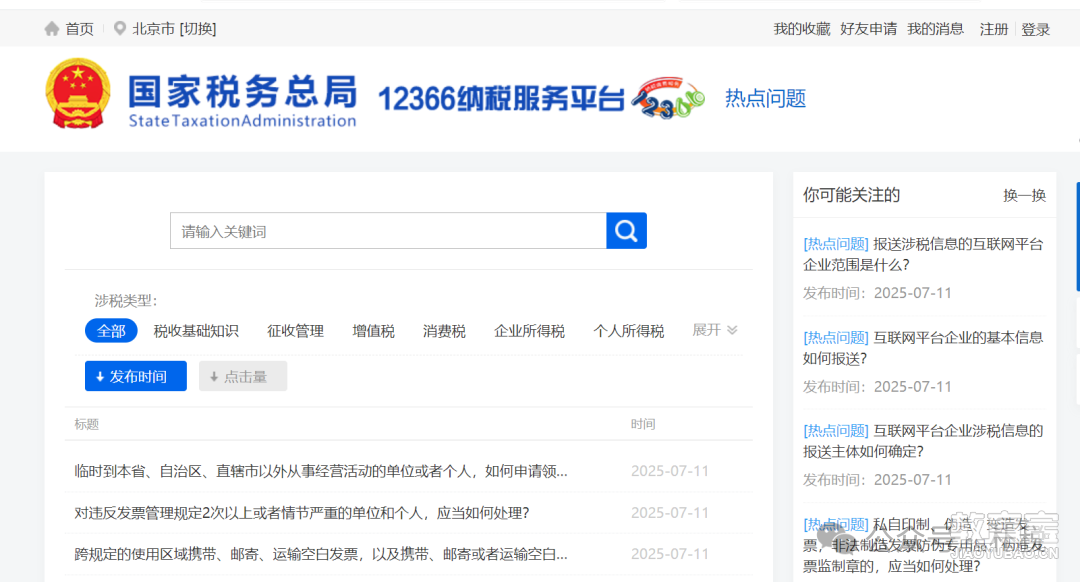Click the 12366 mascot logo graphic
This screenshot has width=1080, height=582.
668,98
